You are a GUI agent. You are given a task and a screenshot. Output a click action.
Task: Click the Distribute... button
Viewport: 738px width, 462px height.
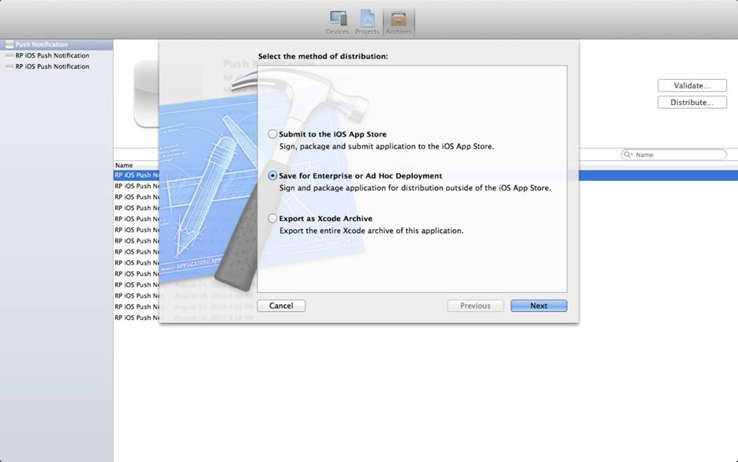click(692, 102)
